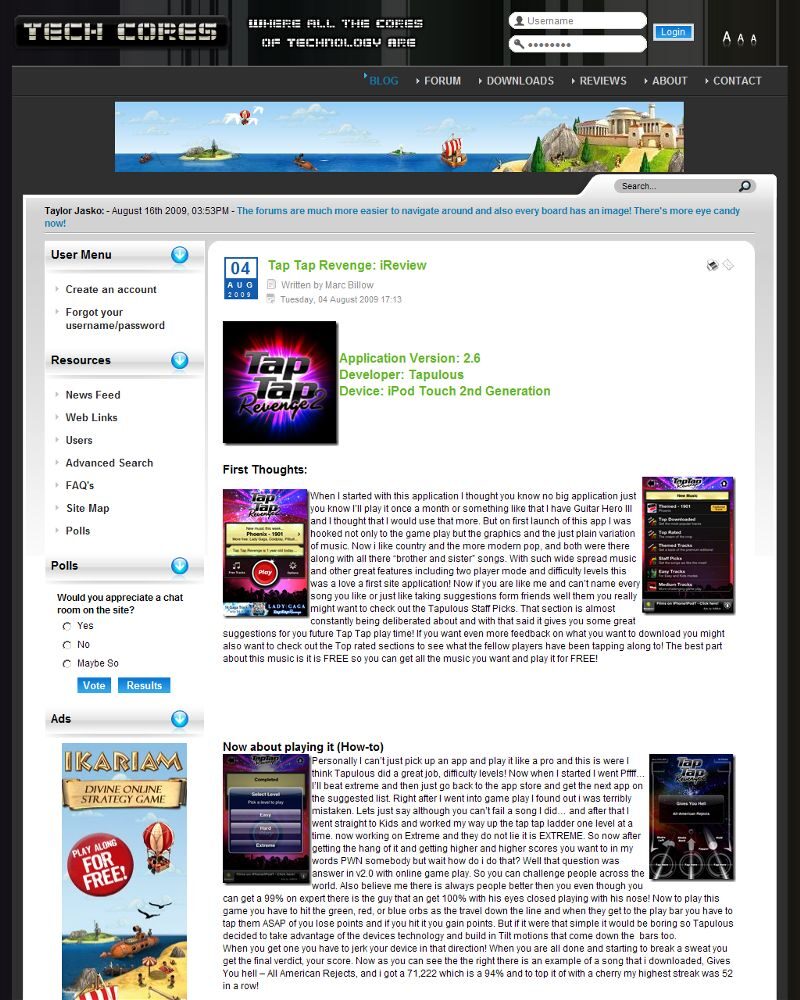Collapse the Resources panel arrow
The image size is (800, 1000).
180,360
